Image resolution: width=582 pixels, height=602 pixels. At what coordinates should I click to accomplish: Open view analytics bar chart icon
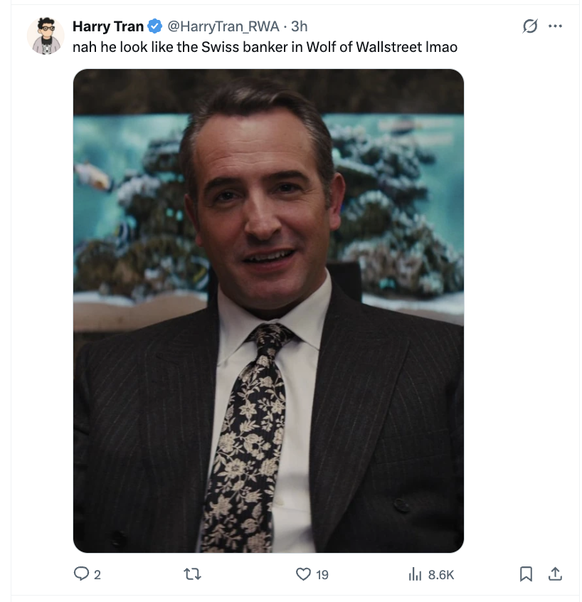[x=415, y=574]
